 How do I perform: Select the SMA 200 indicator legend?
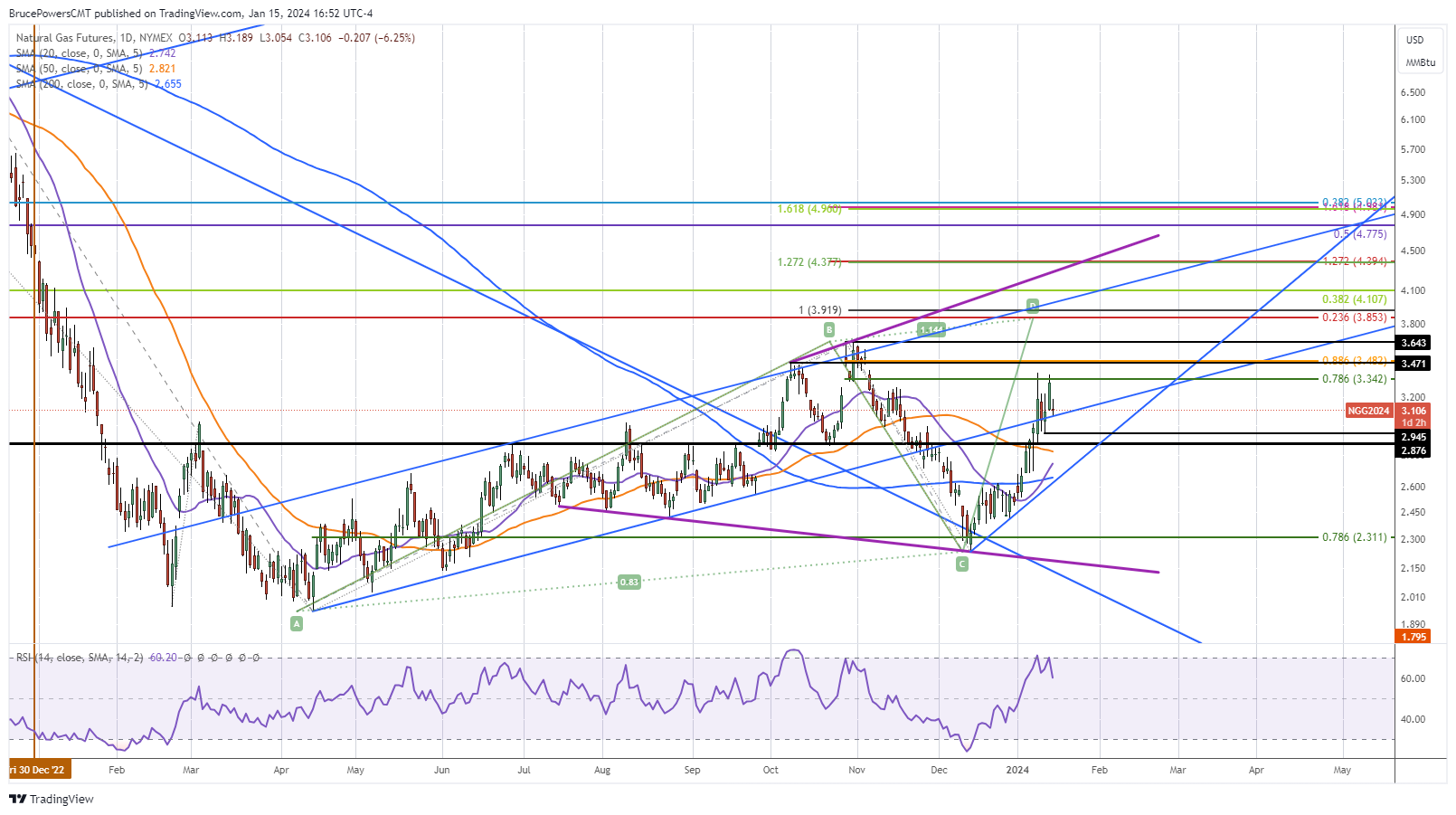click(99, 84)
